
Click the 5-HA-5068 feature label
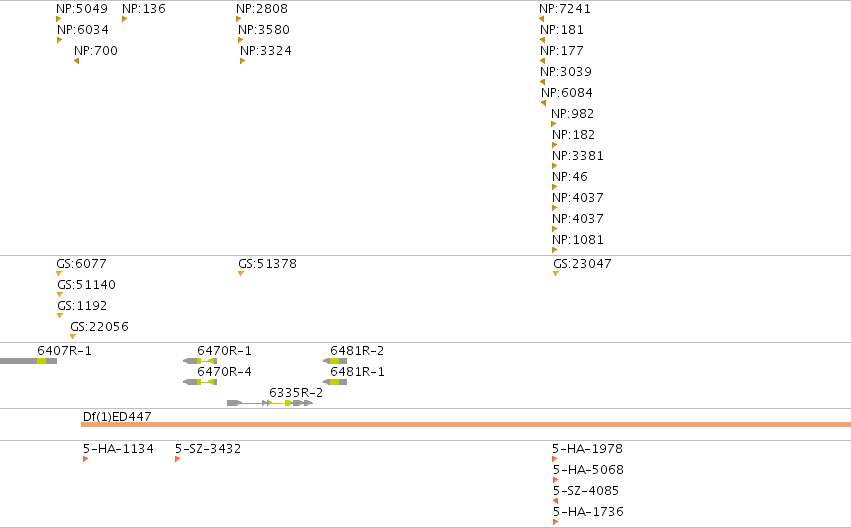point(588,470)
